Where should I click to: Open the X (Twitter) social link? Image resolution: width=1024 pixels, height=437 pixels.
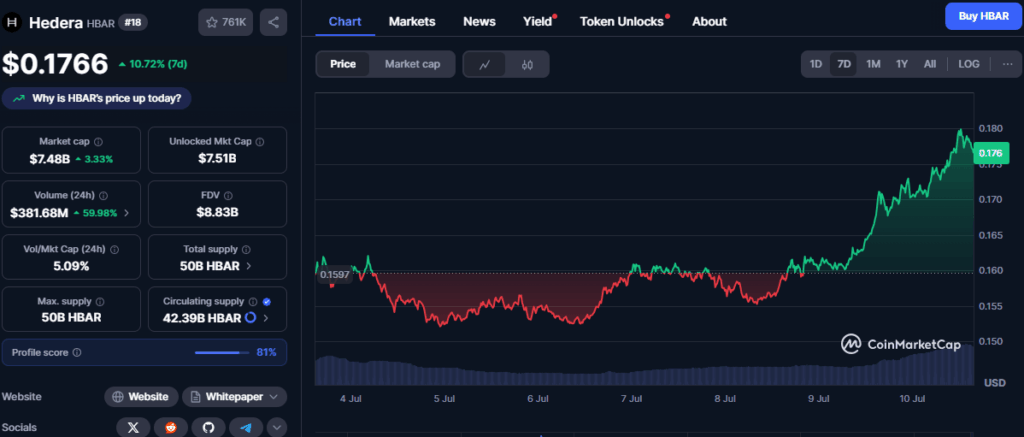(133, 428)
